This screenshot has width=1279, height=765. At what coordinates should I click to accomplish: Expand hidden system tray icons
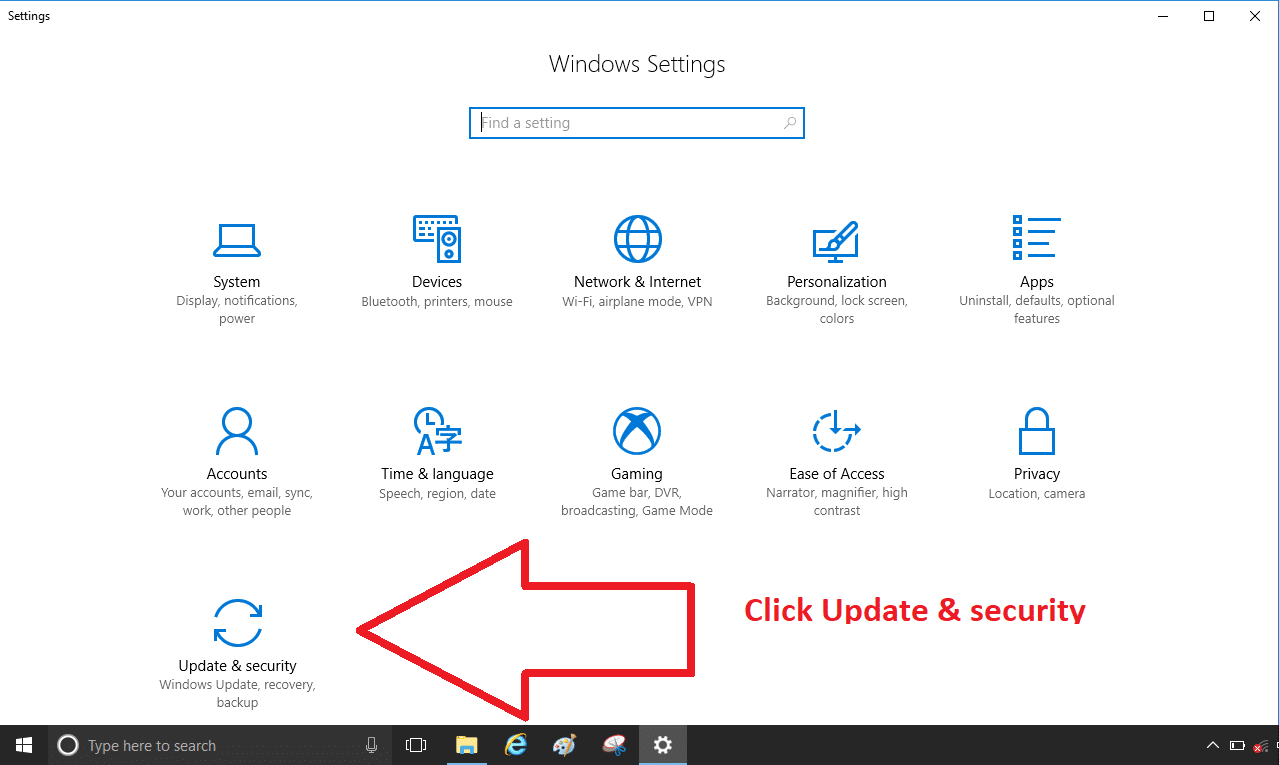point(1213,745)
